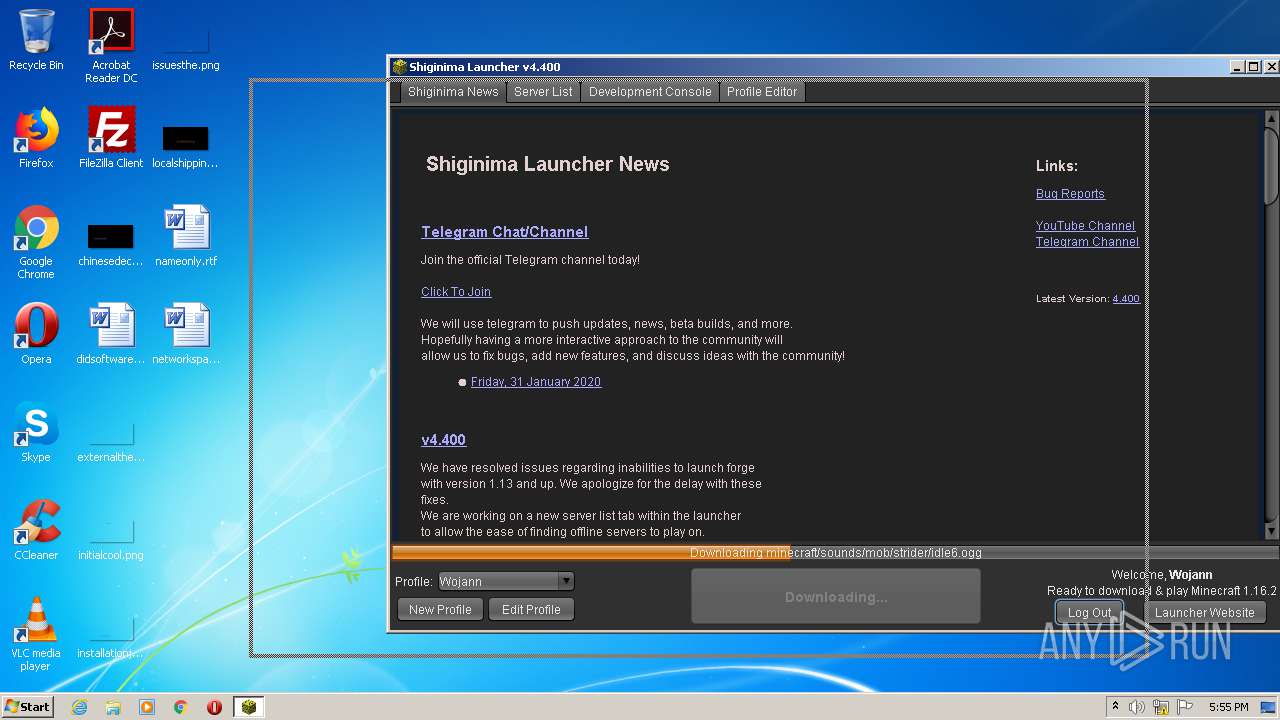The width and height of the screenshot is (1280, 720).
Task: Launch VLC media player shortcut
Action: point(36,635)
